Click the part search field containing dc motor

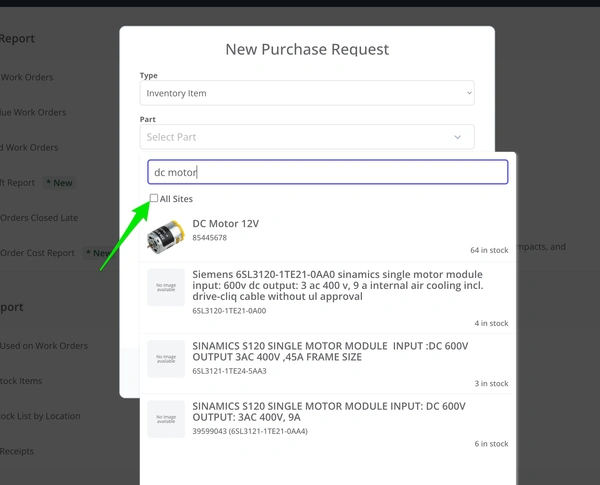click(328, 172)
